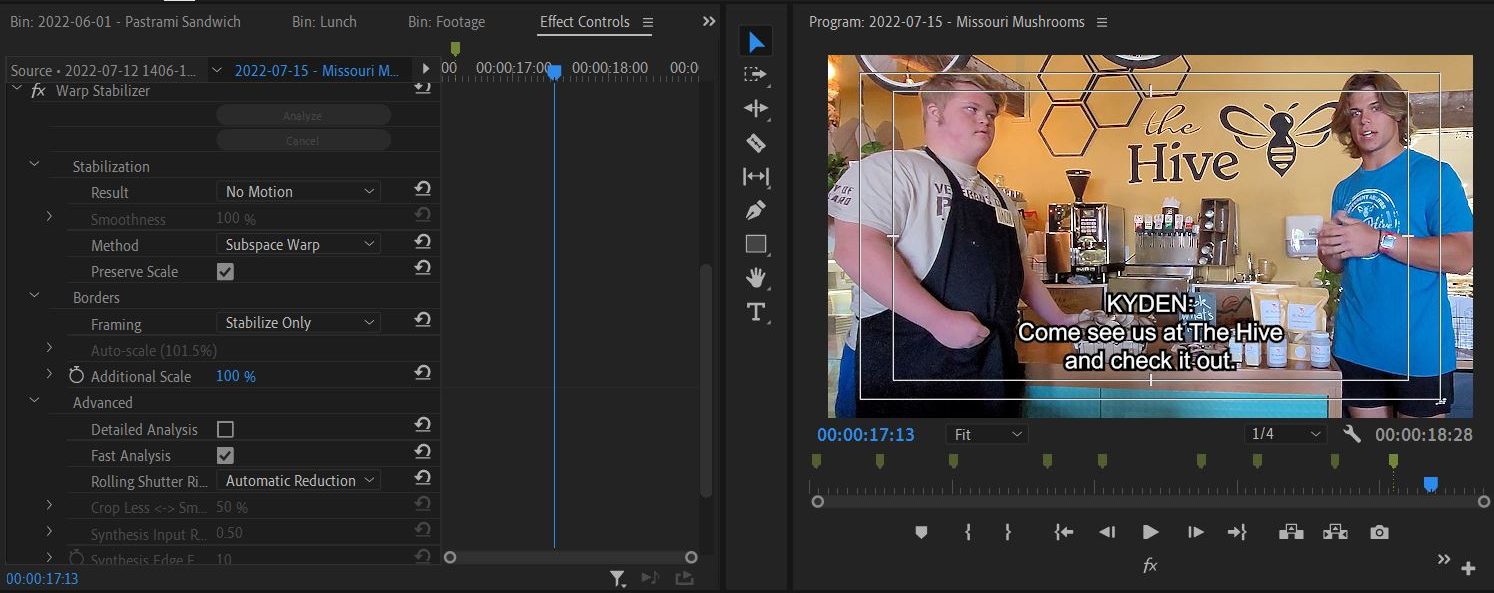
Task: Select the Pen tool
Action: point(756,210)
